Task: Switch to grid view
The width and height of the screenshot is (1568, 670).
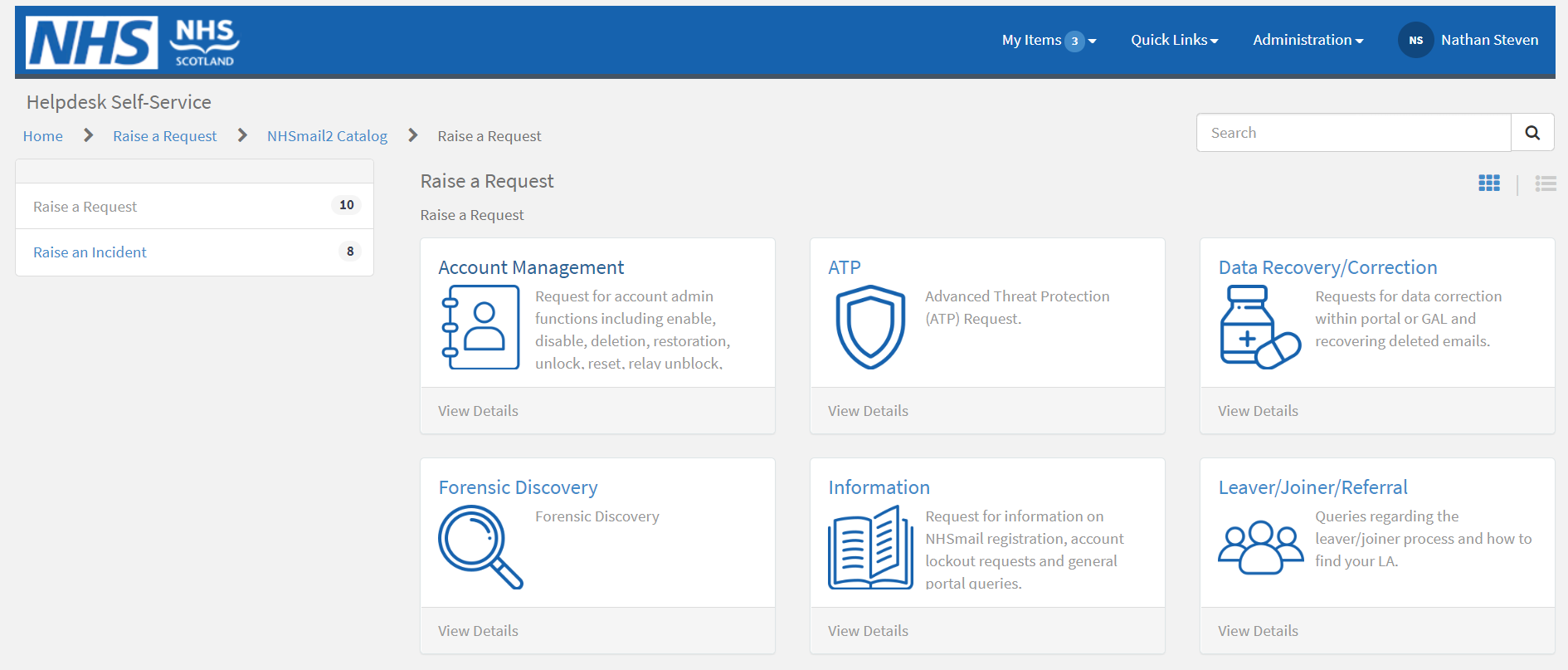Action: pos(1489,183)
